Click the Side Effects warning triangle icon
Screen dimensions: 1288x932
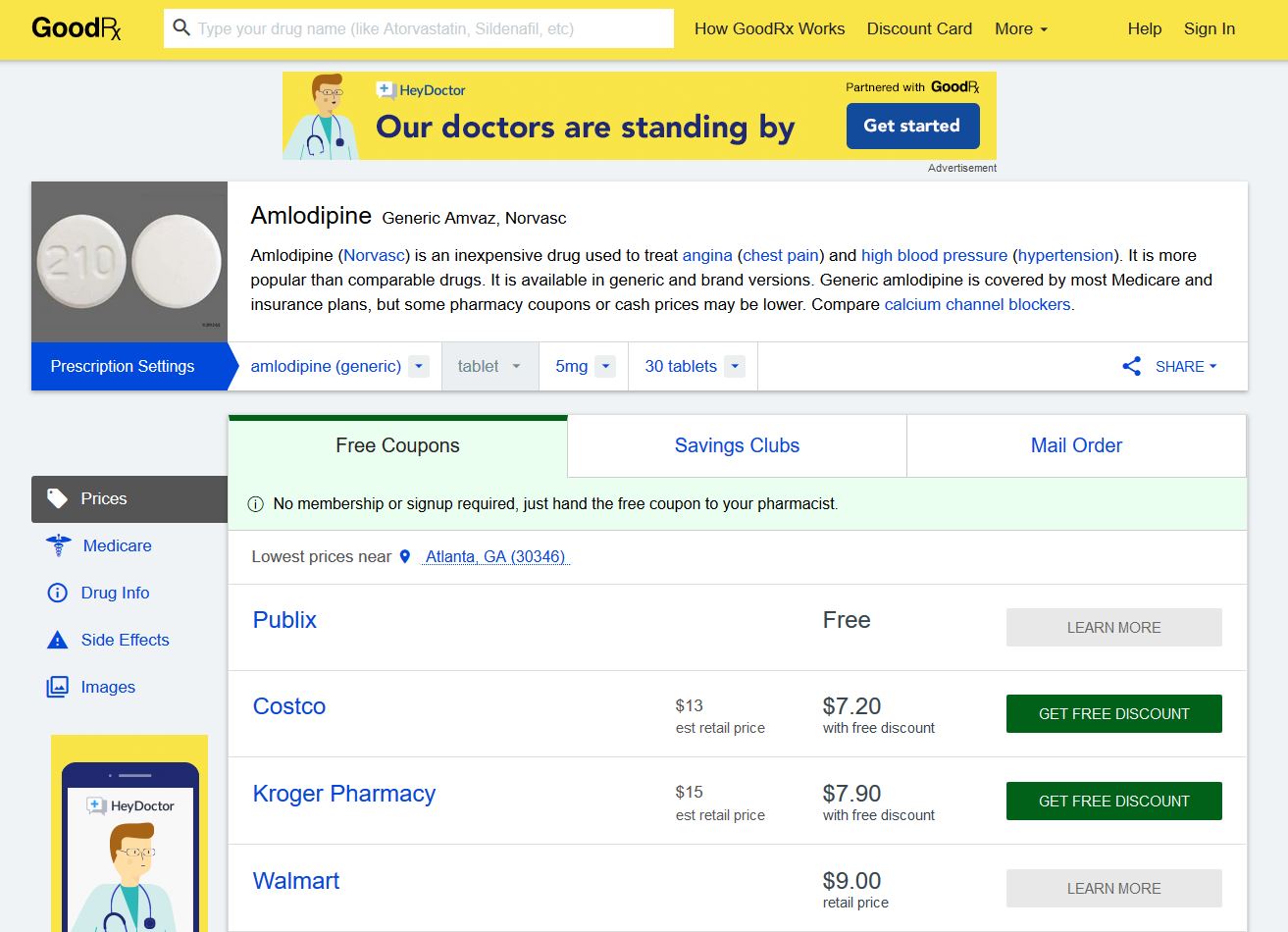click(x=58, y=640)
